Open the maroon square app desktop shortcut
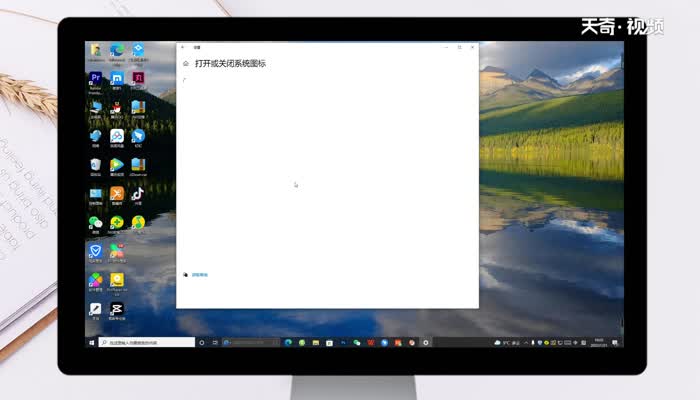Image resolution: width=700 pixels, height=400 pixels. 138,80
